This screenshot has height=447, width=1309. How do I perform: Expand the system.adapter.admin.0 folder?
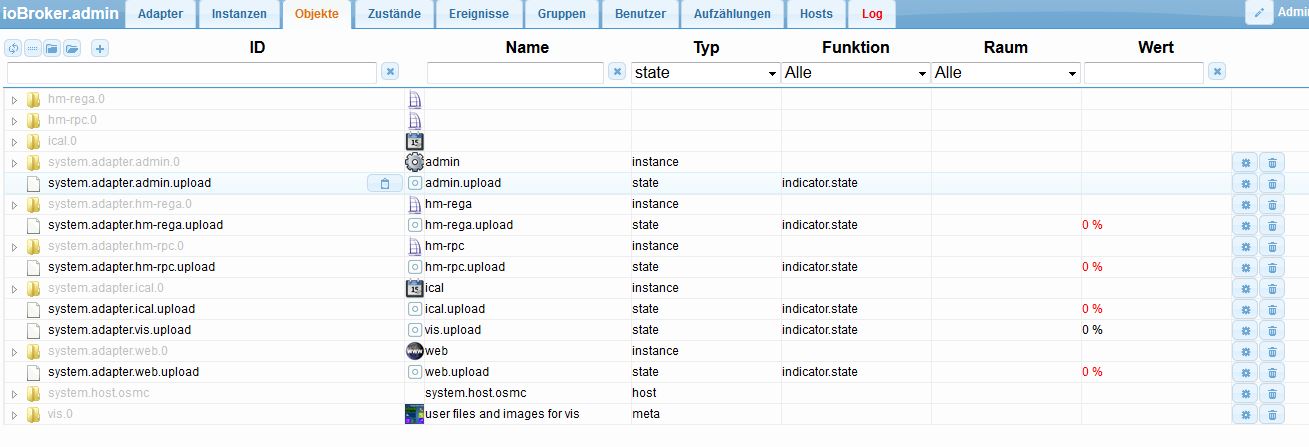click(x=14, y=162)
